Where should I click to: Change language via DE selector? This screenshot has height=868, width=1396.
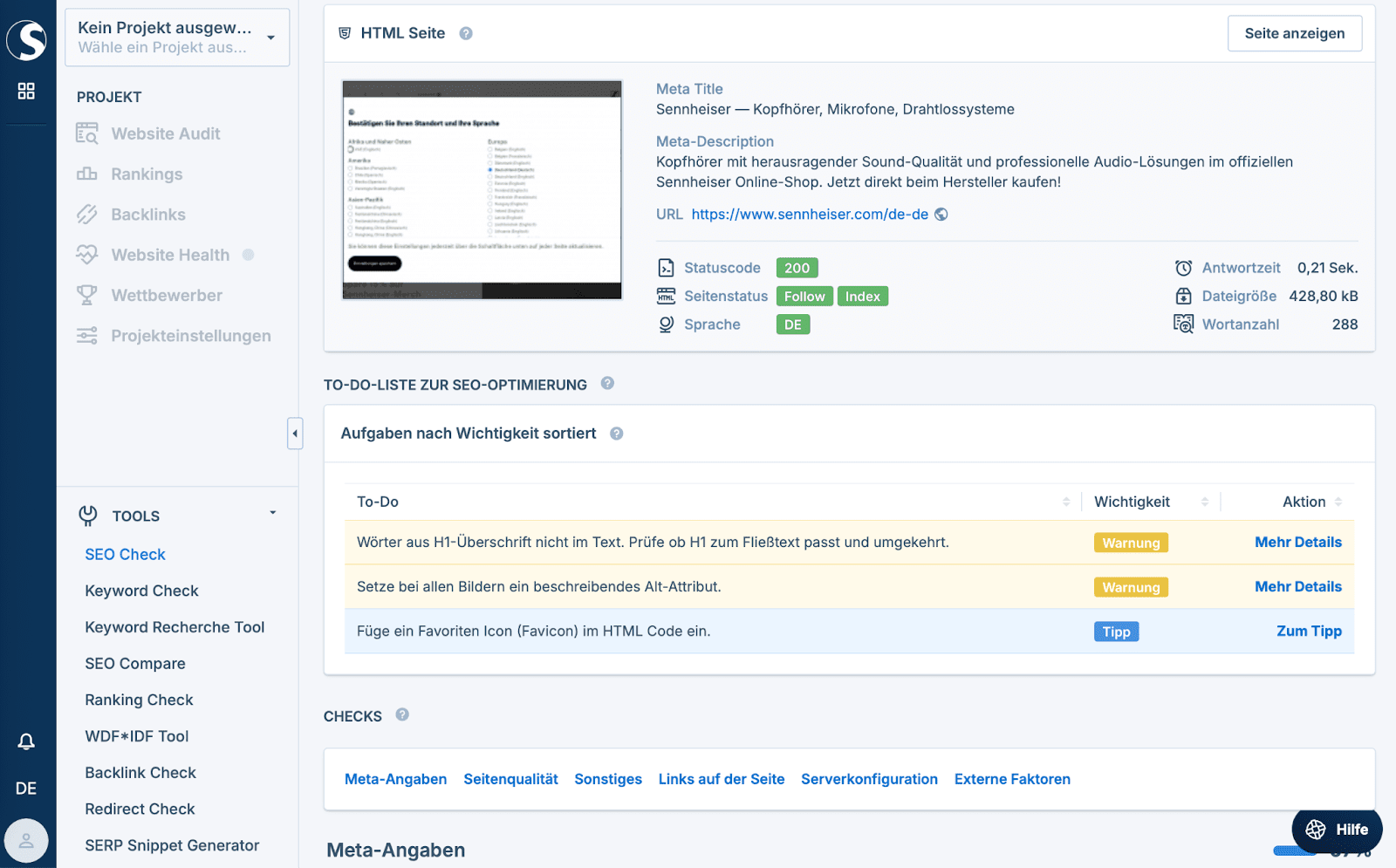26,789
